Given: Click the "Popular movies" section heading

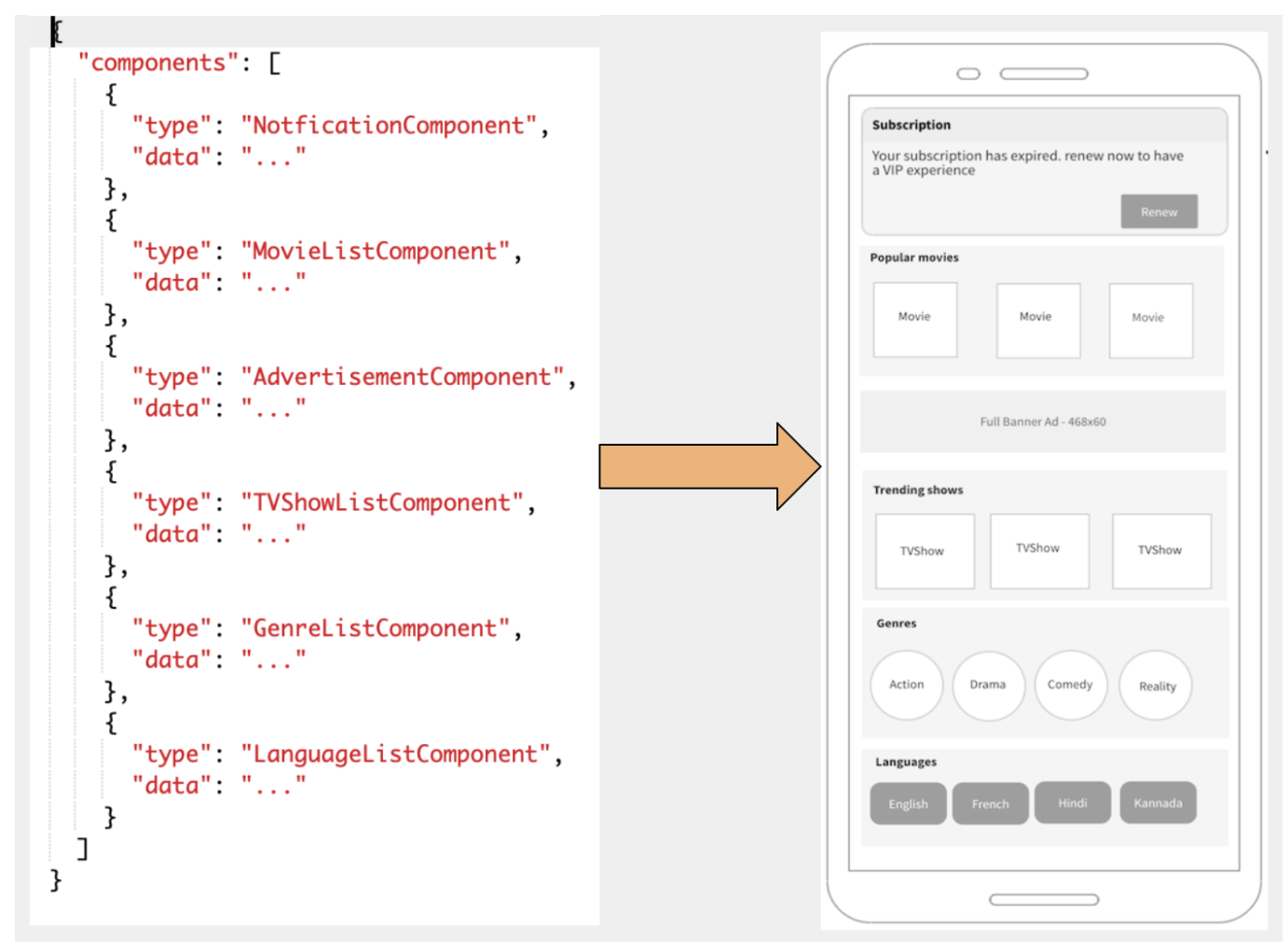Looking at the screenshot, I should coord(914,257).
